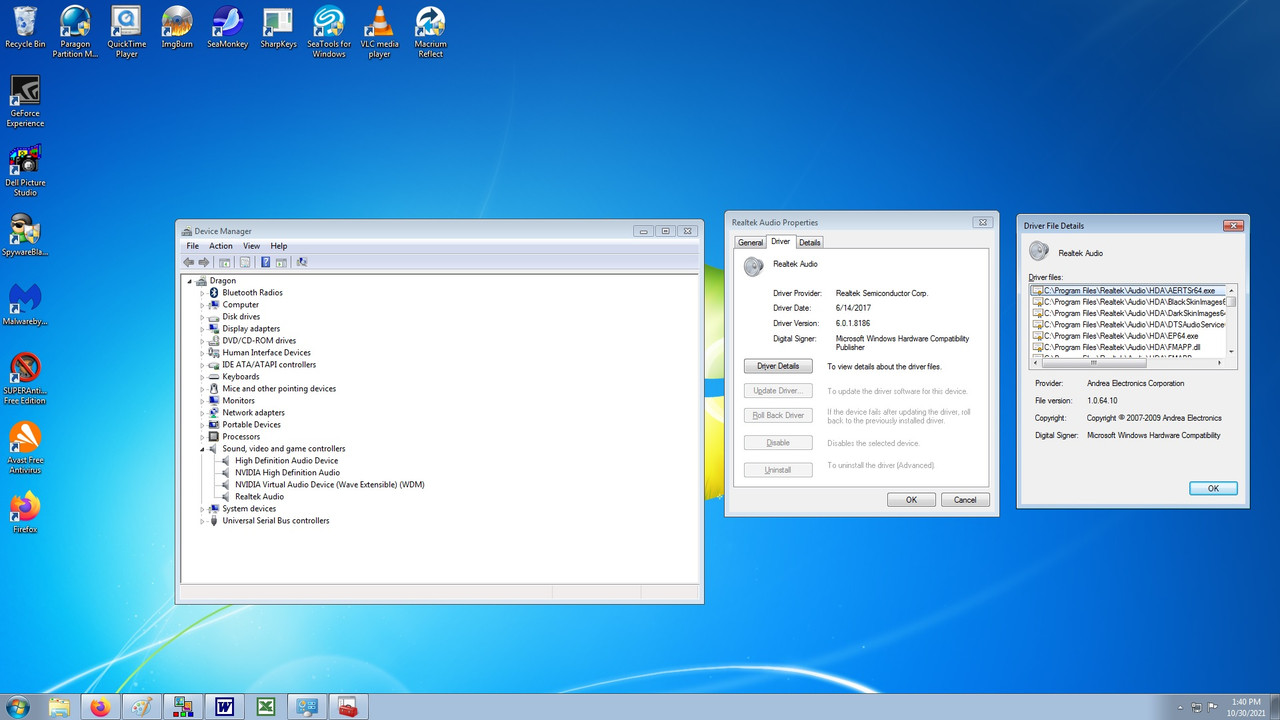Screen dimensions: 1280x720
Task: Open the File menu in Device Manager
Action: click(192, 246)
